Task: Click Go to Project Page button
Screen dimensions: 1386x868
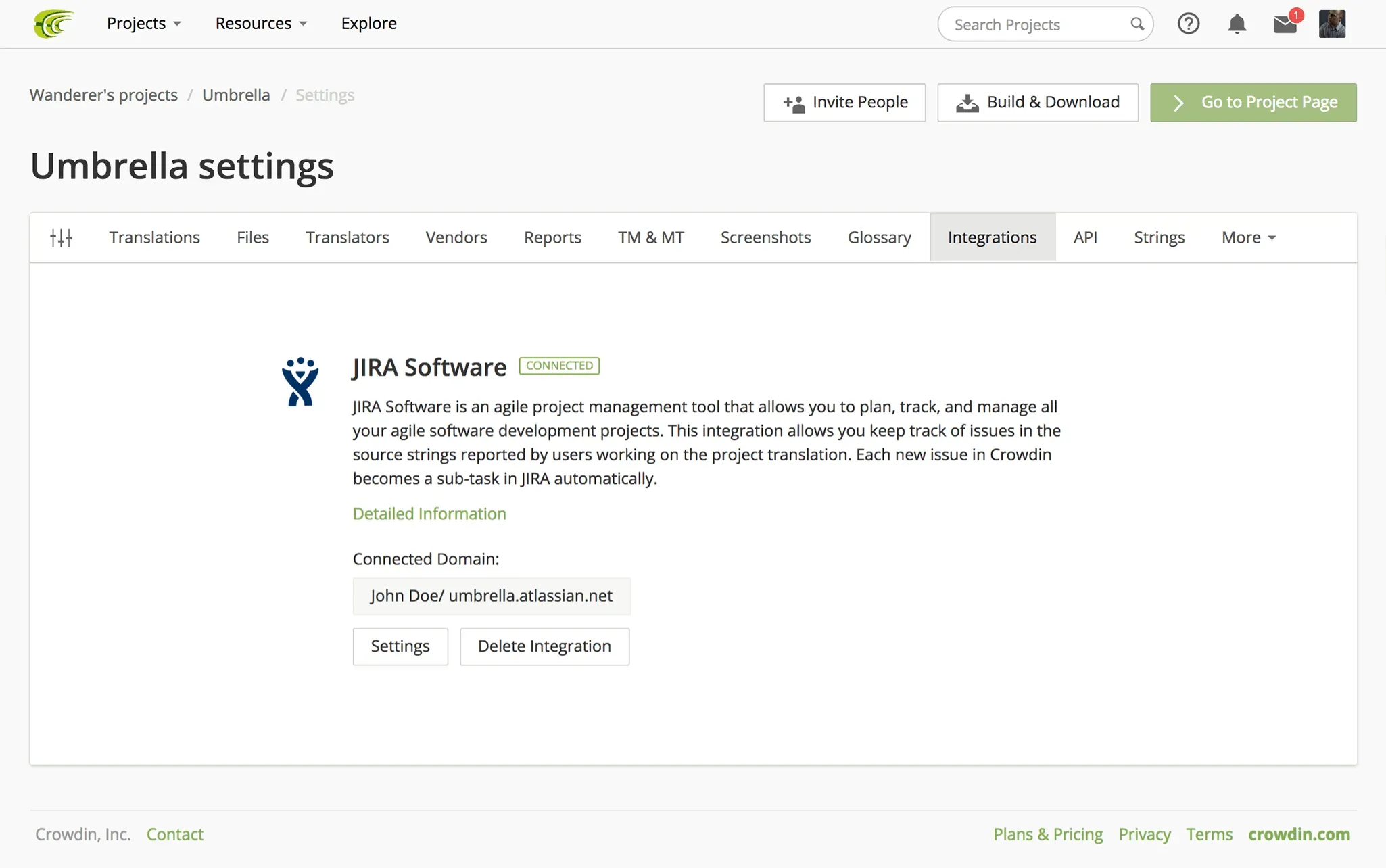Action: coord(1253,103)
